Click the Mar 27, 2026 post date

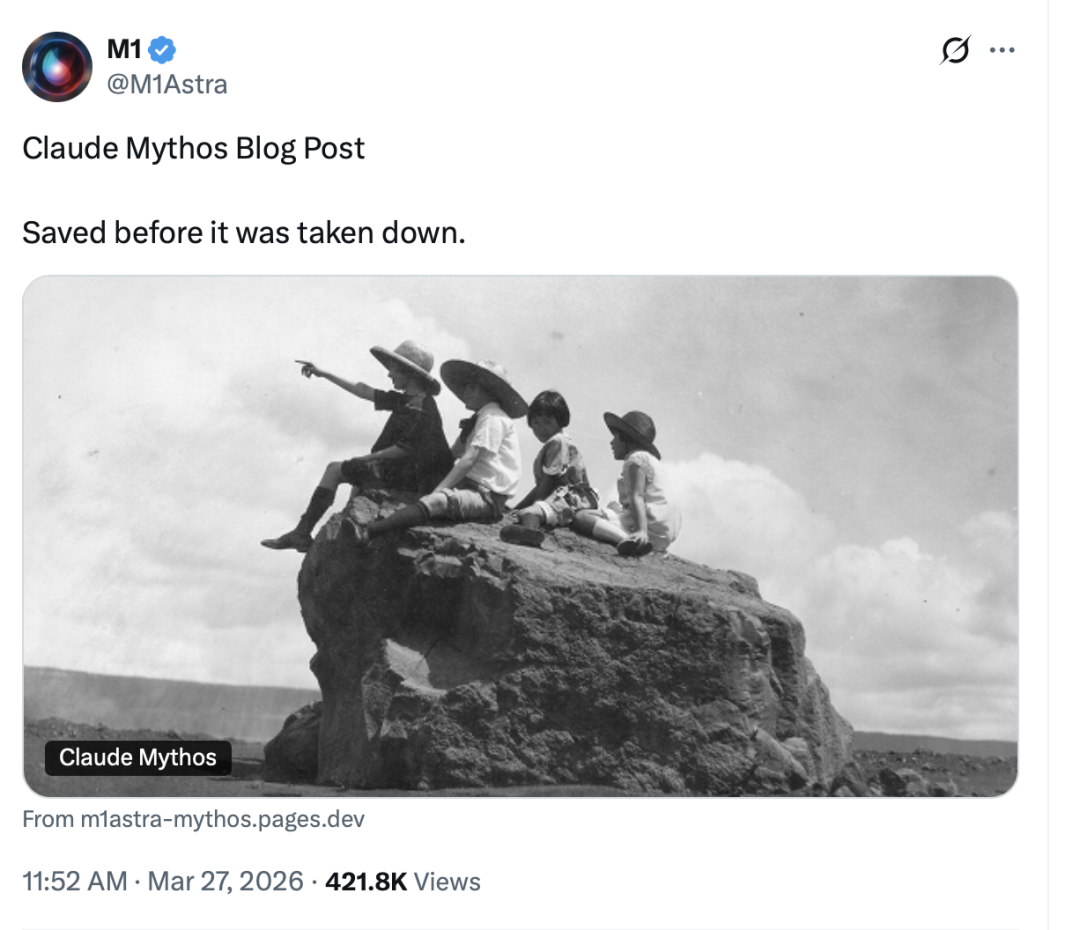[x=225, y=881]
